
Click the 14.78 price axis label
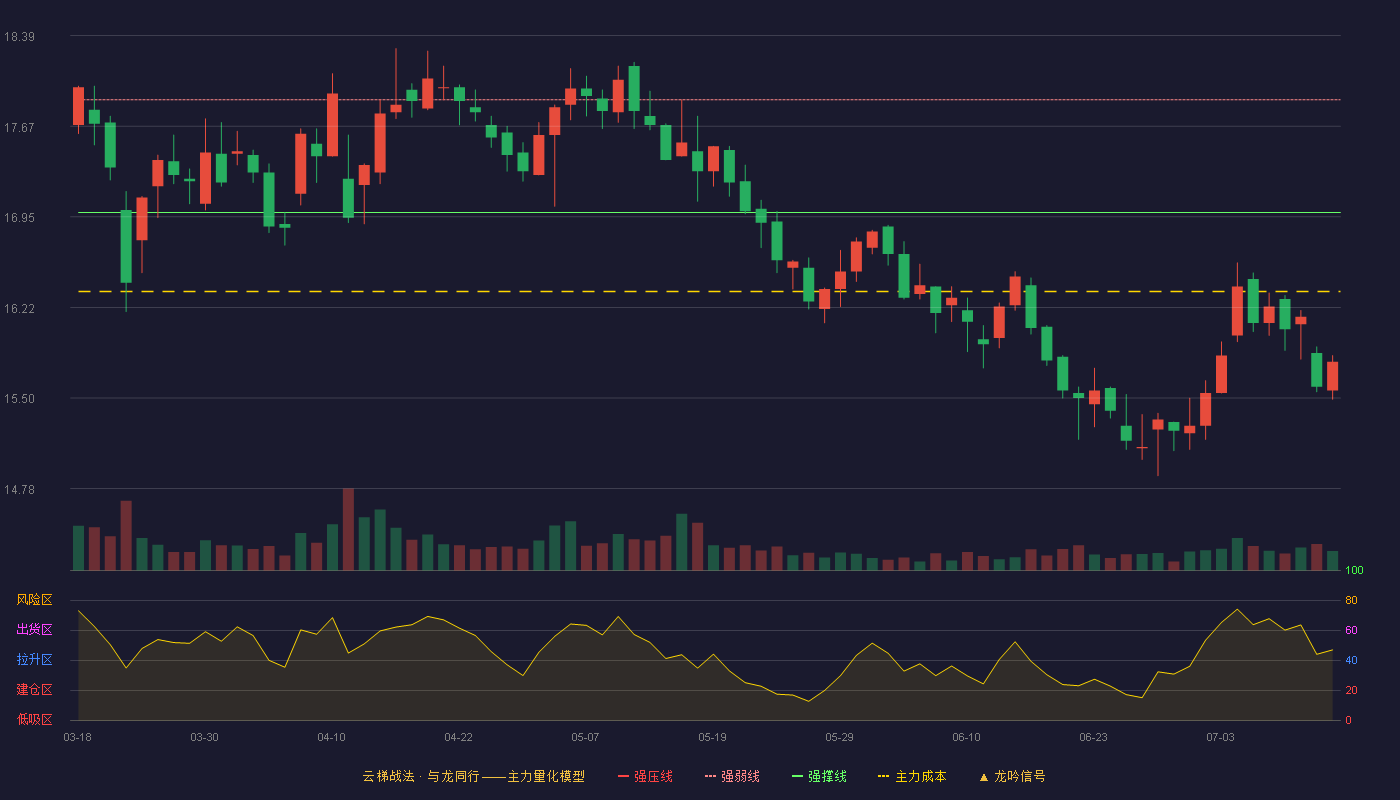pyautogui.click(x=19, y=490)
